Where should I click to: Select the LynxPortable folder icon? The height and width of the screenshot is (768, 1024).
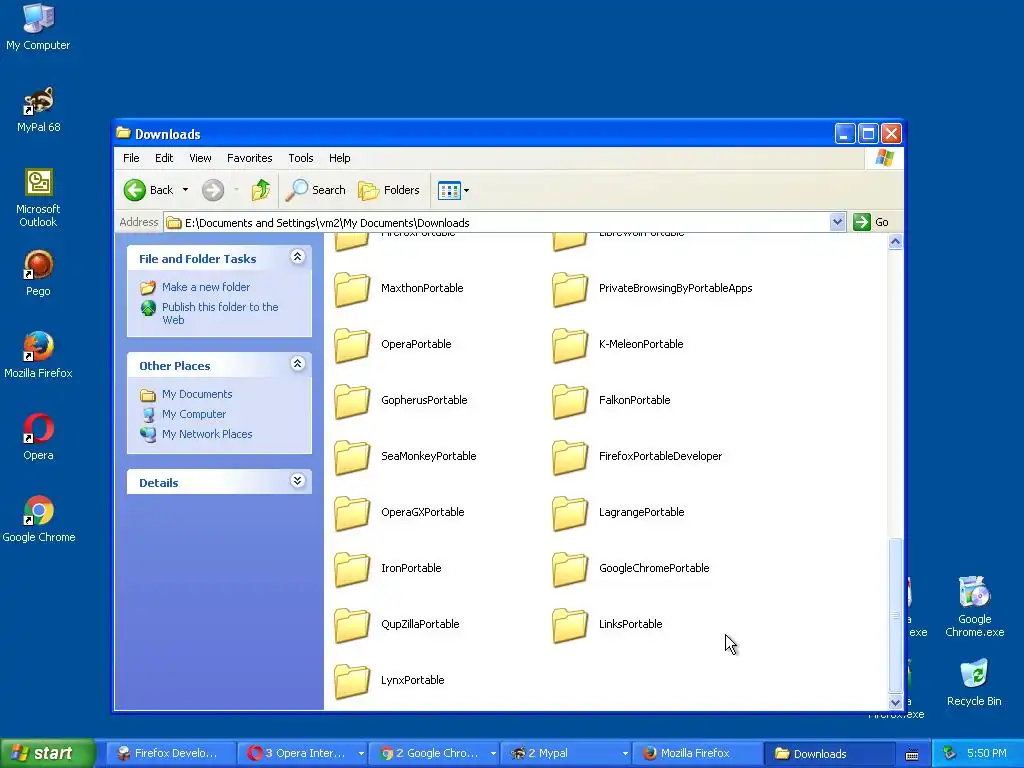point(352,681)
